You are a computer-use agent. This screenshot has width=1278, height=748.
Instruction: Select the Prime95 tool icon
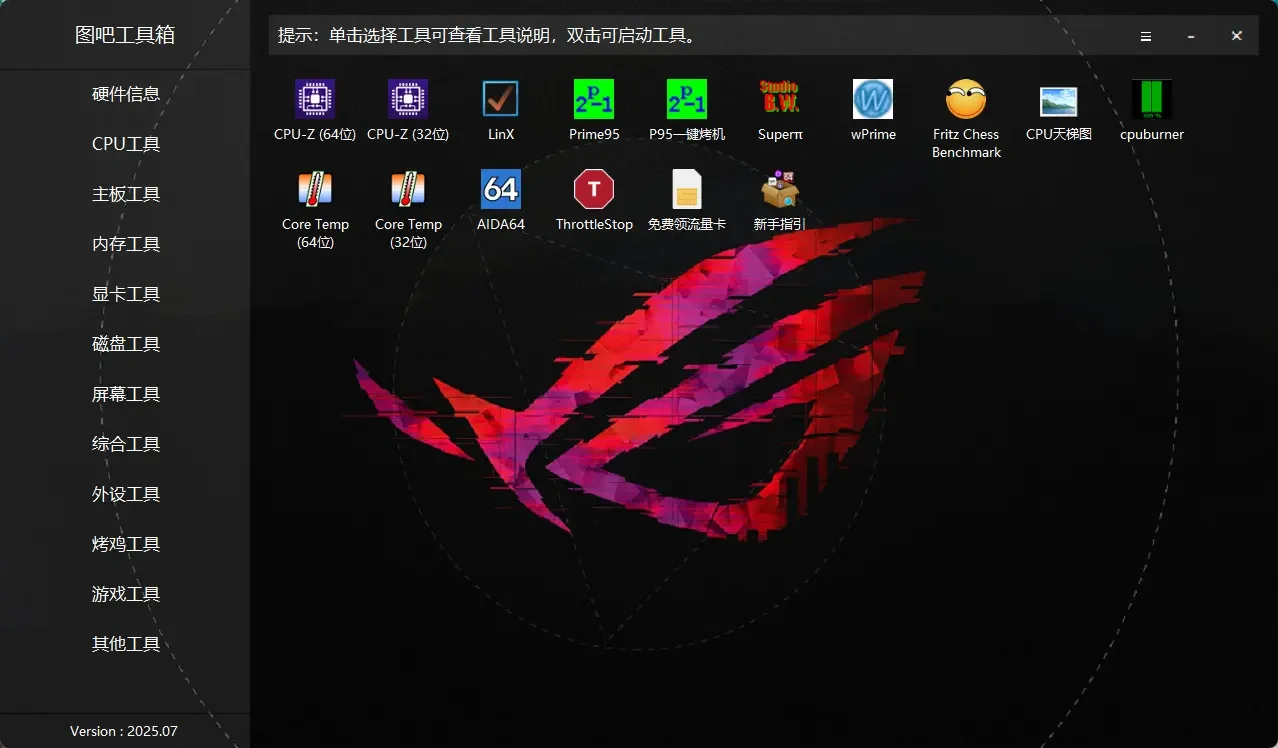point(594,99)
